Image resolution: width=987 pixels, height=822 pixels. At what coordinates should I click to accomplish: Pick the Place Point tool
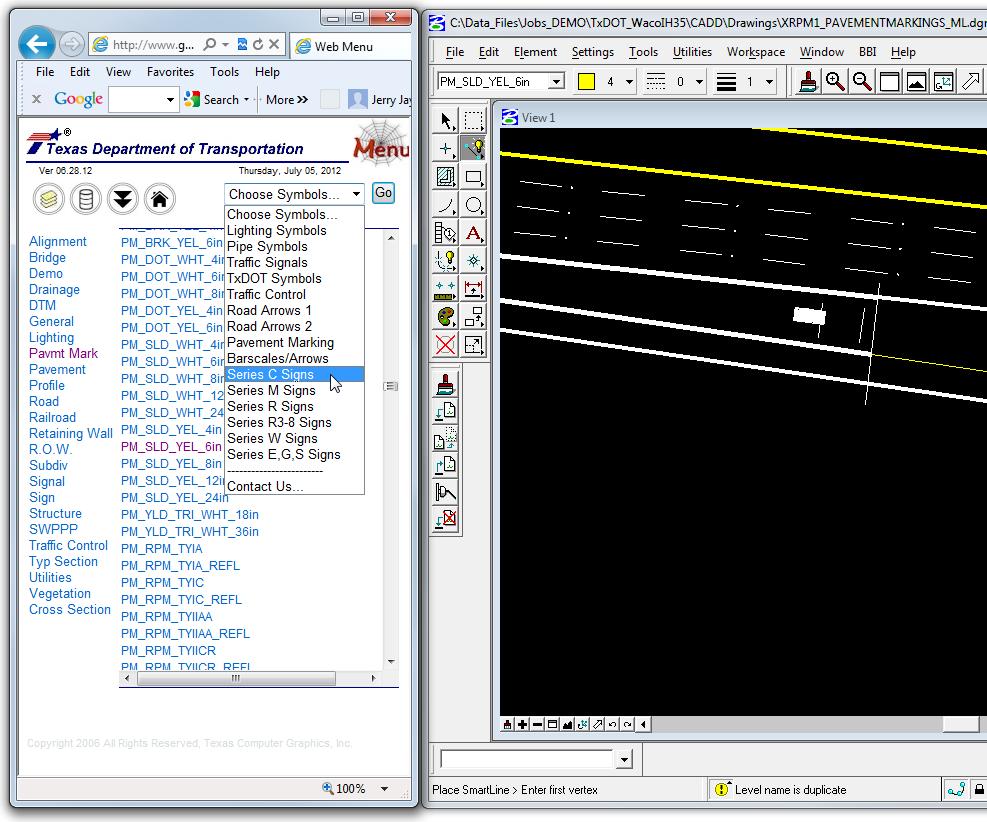point(446,149)
